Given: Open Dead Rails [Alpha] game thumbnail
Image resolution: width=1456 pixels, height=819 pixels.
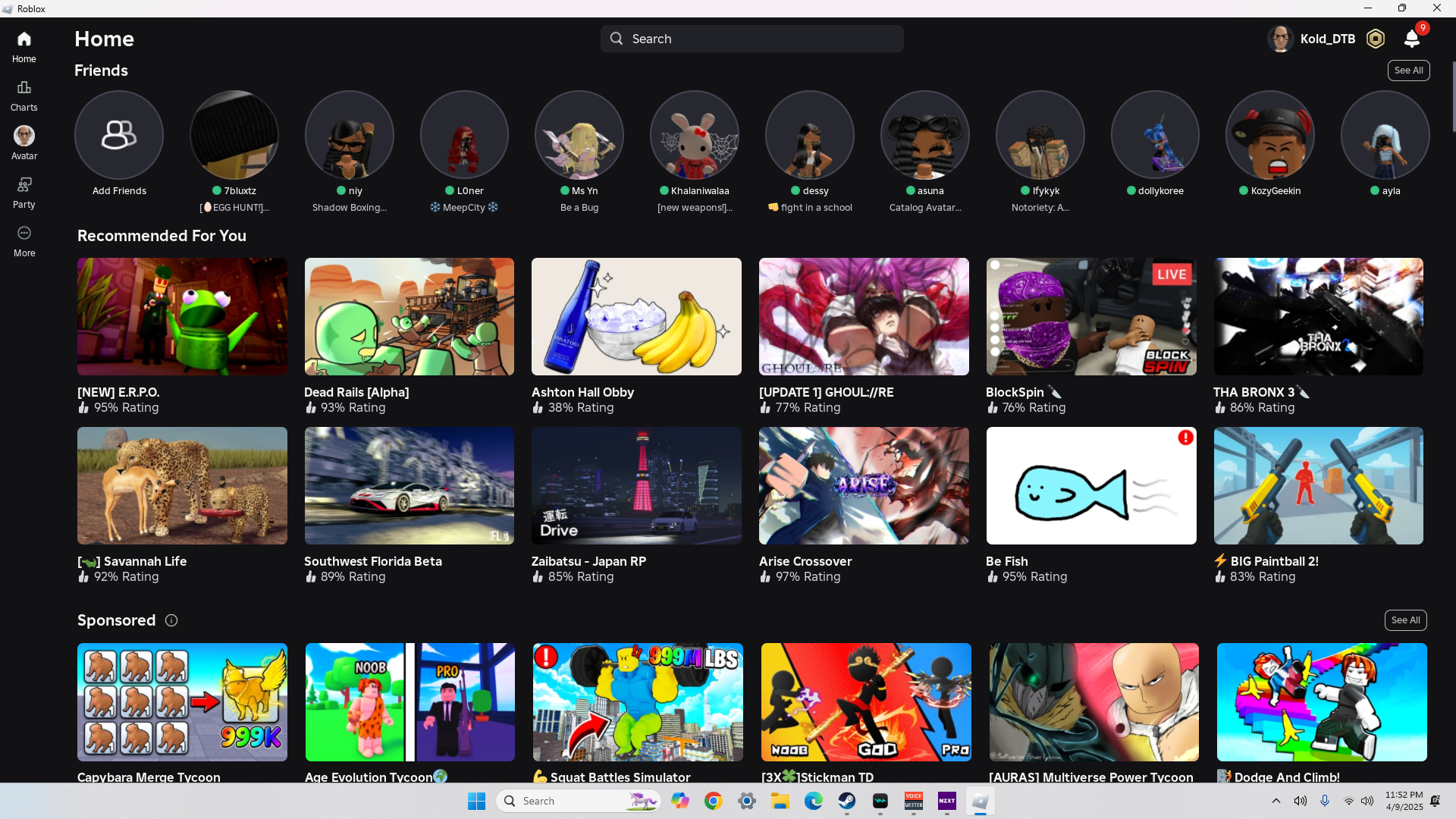Looking at the screenshot, I should click(409, 316).
